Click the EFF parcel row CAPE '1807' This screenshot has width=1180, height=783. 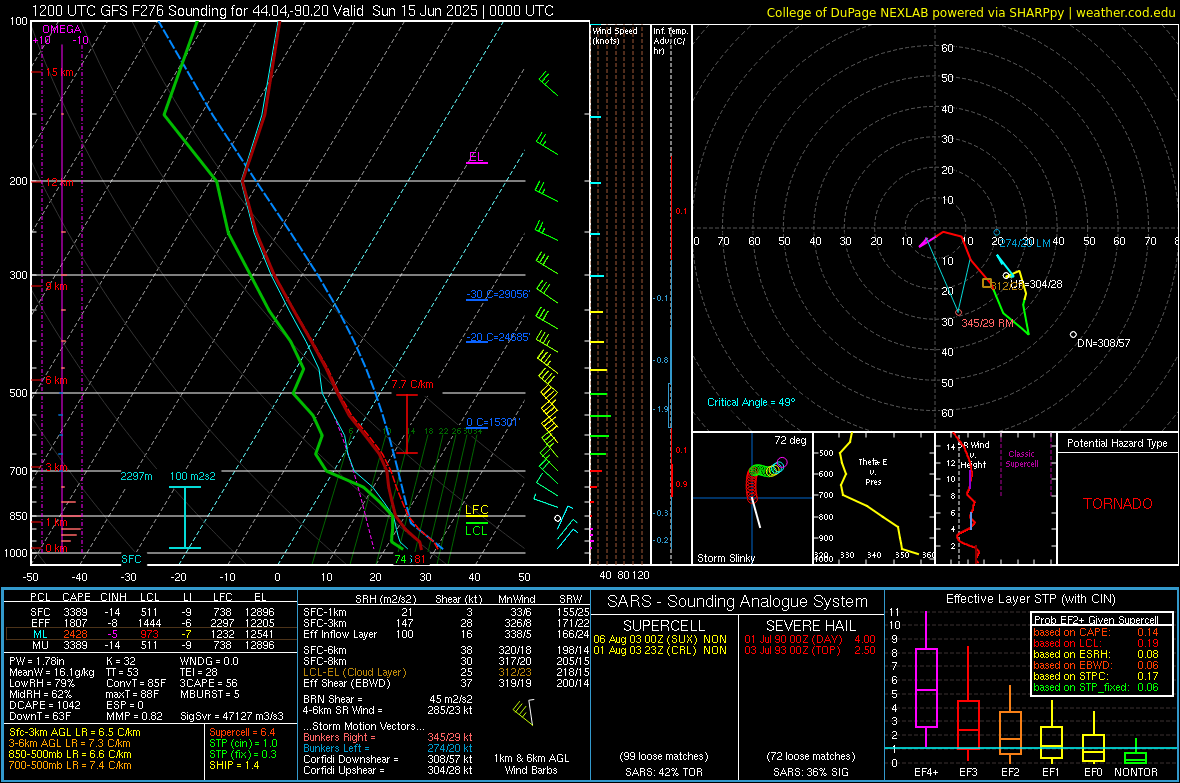point(76,623)
